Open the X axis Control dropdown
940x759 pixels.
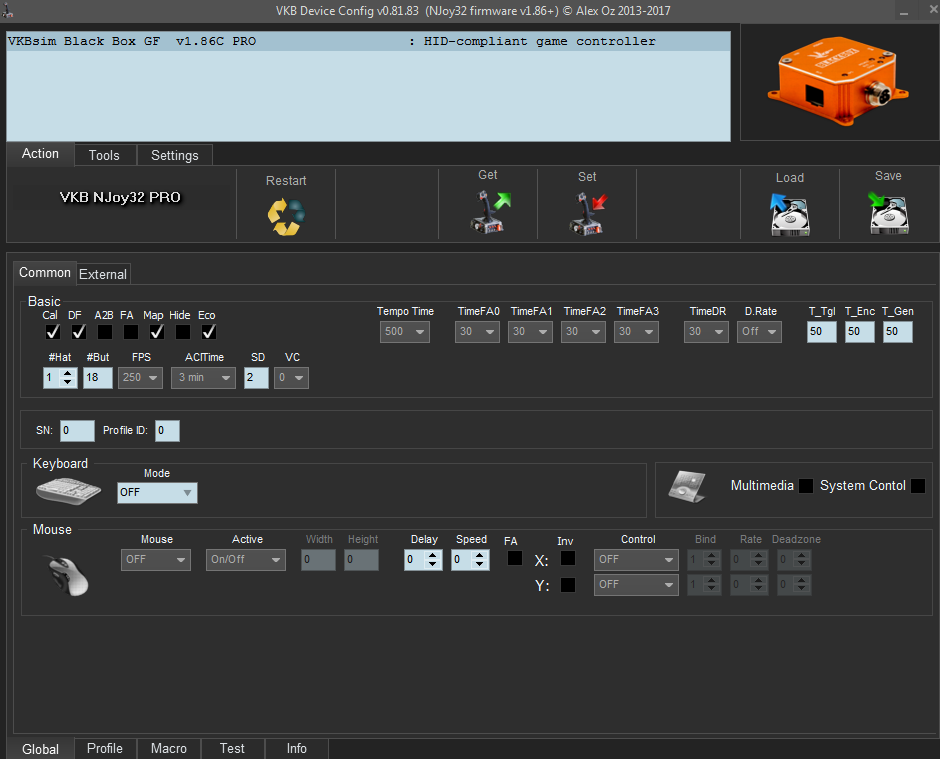636,560
